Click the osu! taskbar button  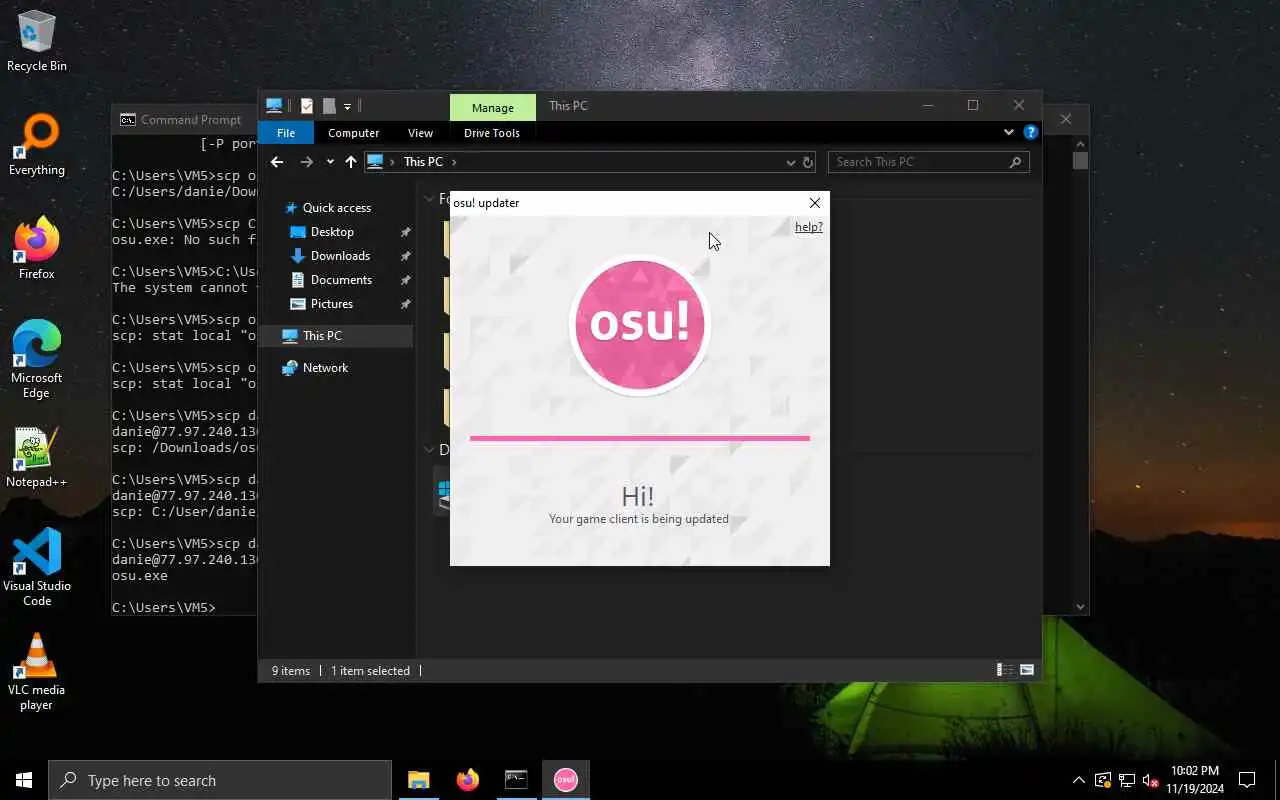565,780
